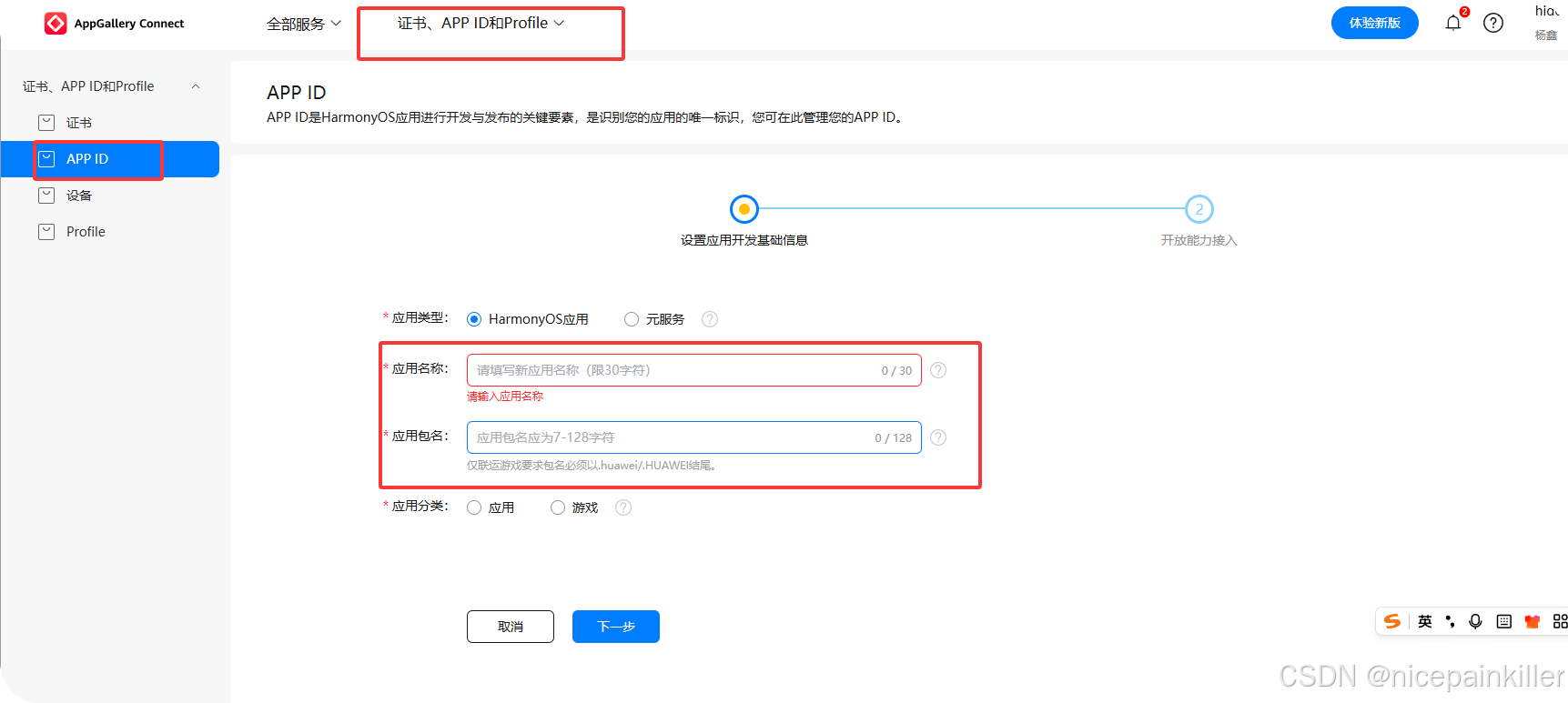Viewport: 1568px width, 703px height.
Task: Click step 1 设置应用开发基础信息 indicator
Action: click(744, 209)
